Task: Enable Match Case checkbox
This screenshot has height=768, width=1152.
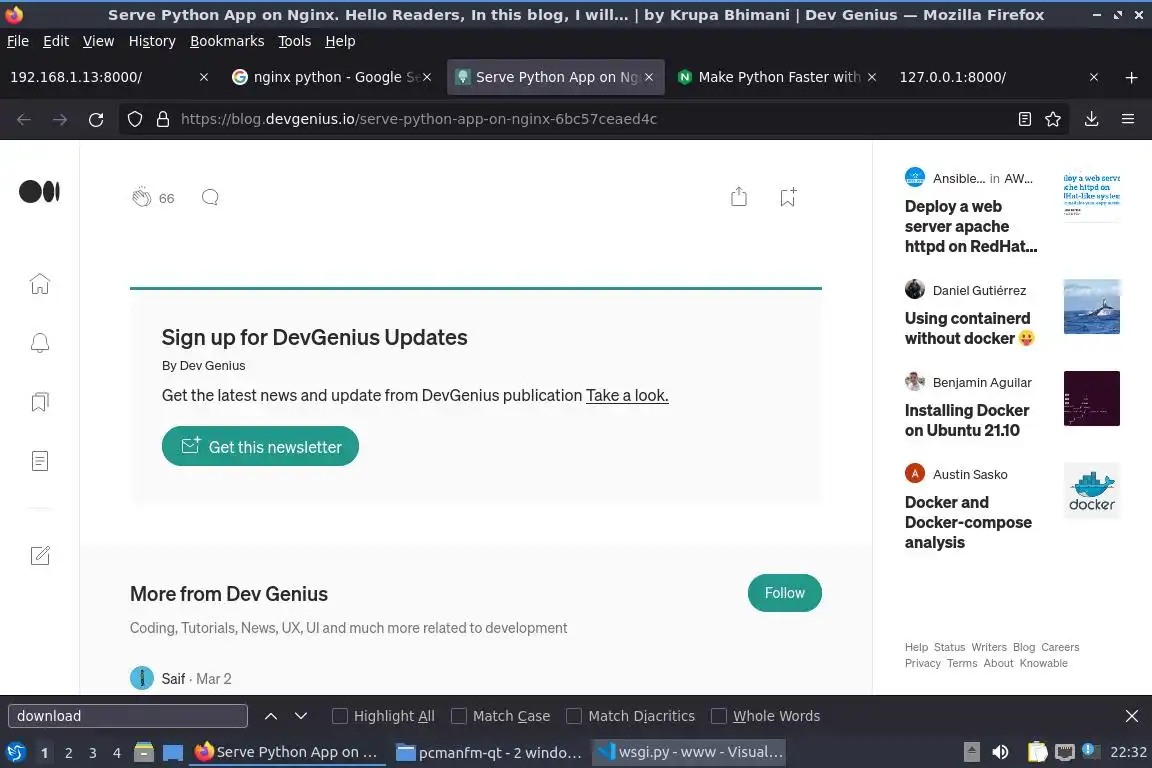Action: (458, 716)
